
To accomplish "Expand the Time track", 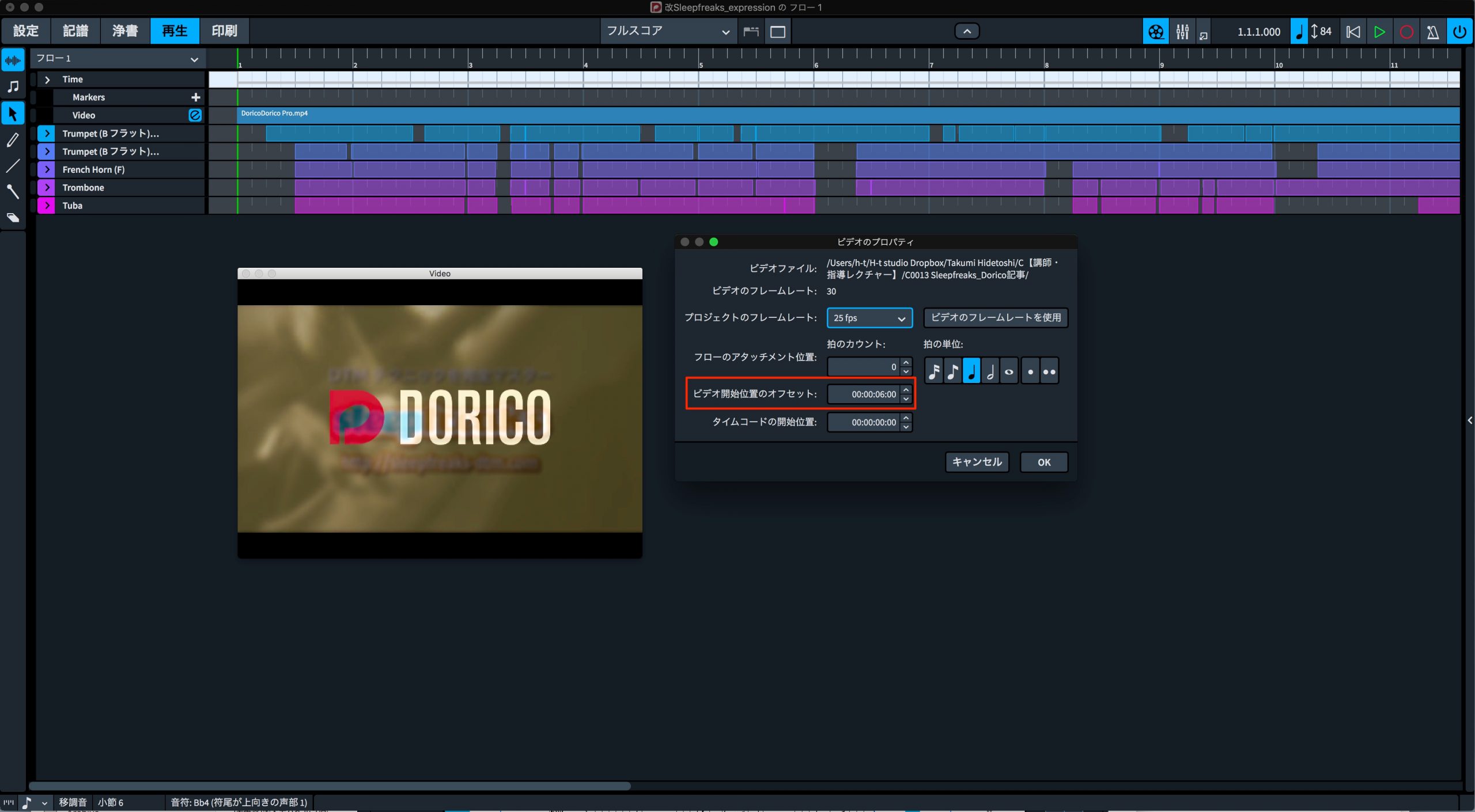I will point(47,79).
